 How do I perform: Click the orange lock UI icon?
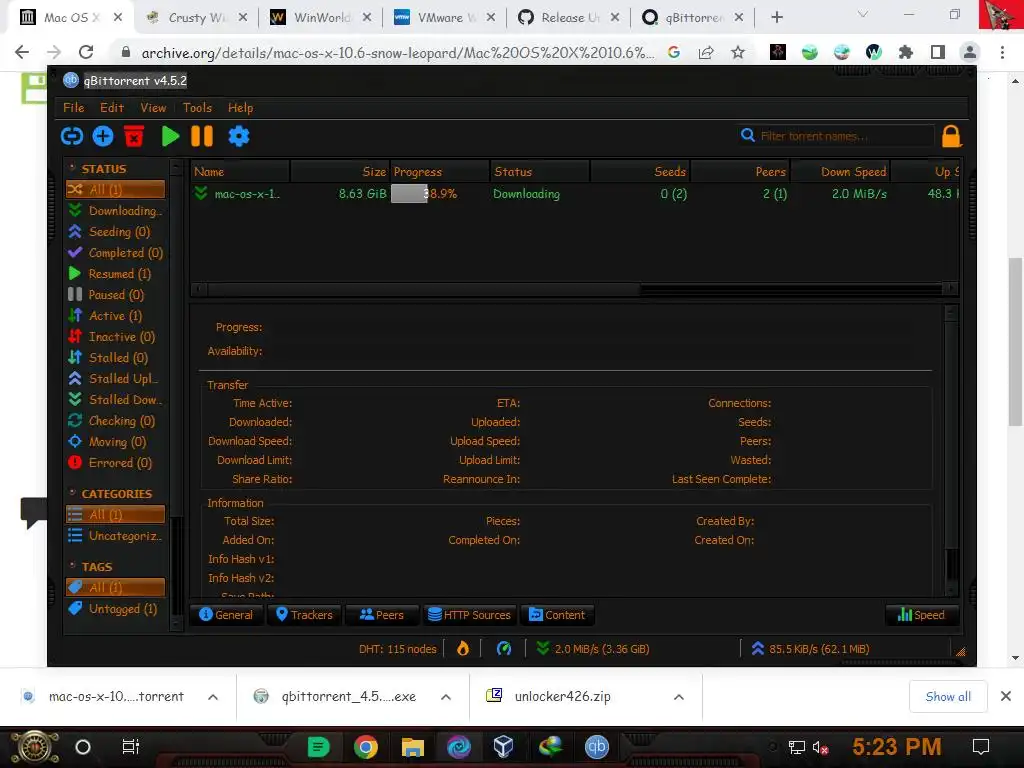click(x=952, y=136)
